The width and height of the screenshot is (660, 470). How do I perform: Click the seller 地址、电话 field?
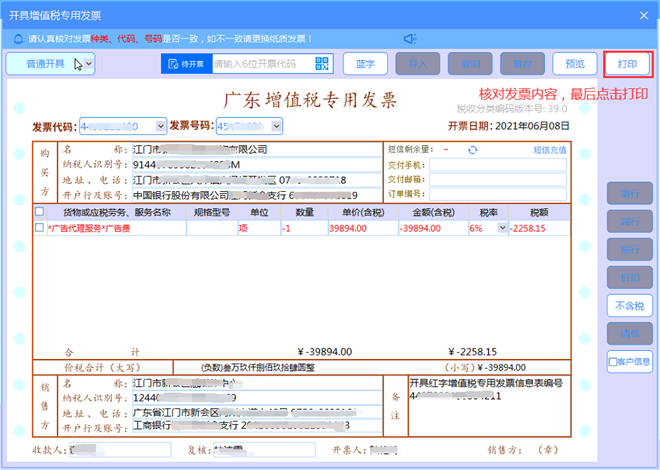point(257,412)
